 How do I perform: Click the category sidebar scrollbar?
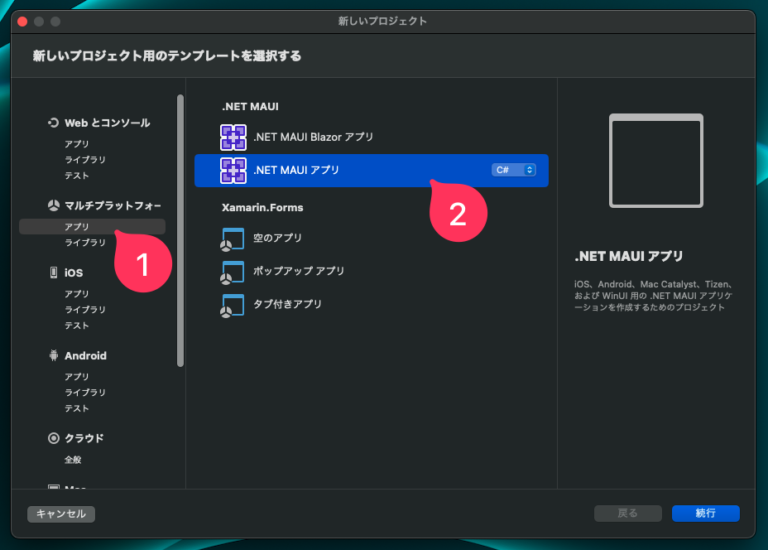(x=180, y=231)
